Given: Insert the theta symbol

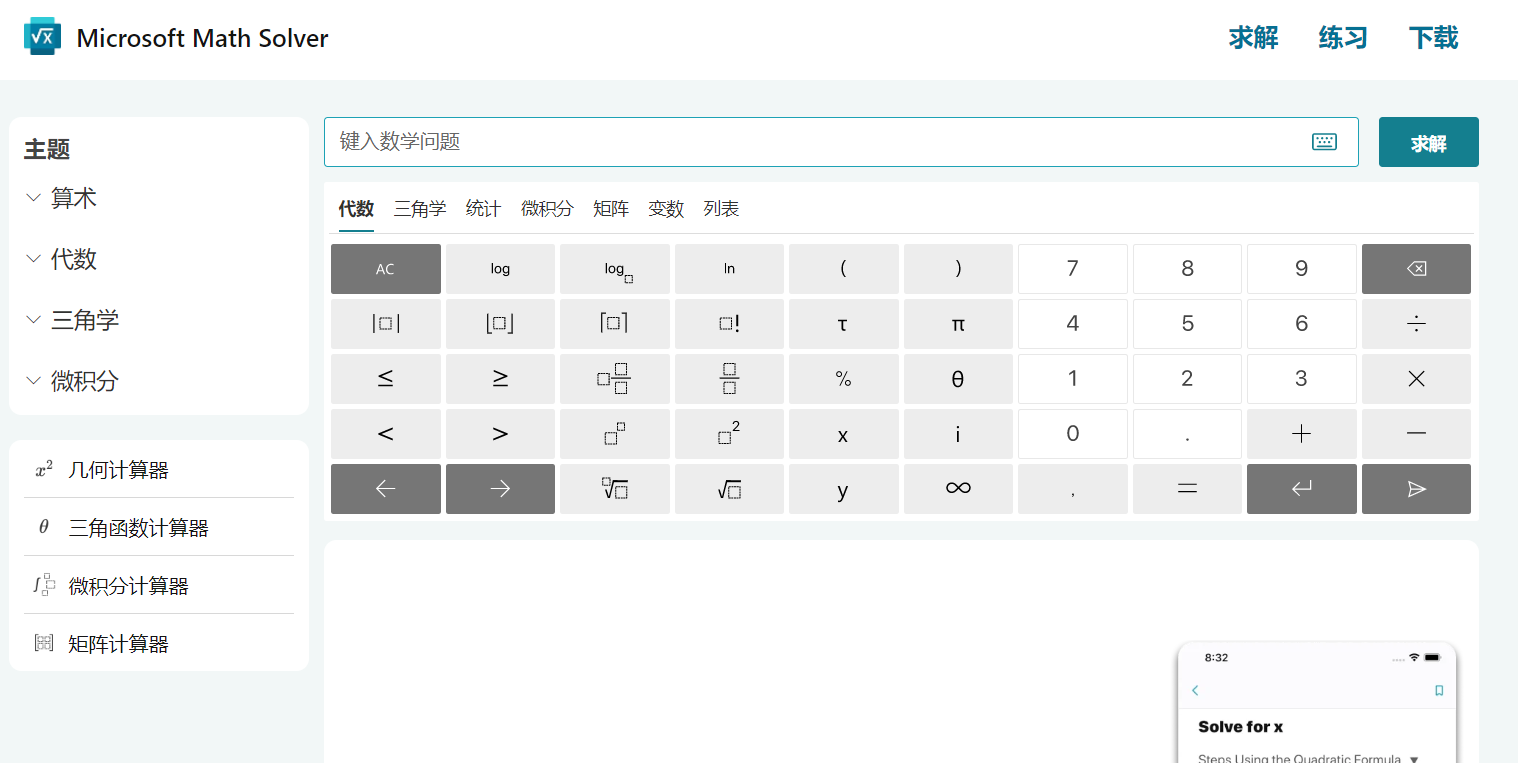Looking at the screenshot, I should pyautogui.click(x=958, y=379).
